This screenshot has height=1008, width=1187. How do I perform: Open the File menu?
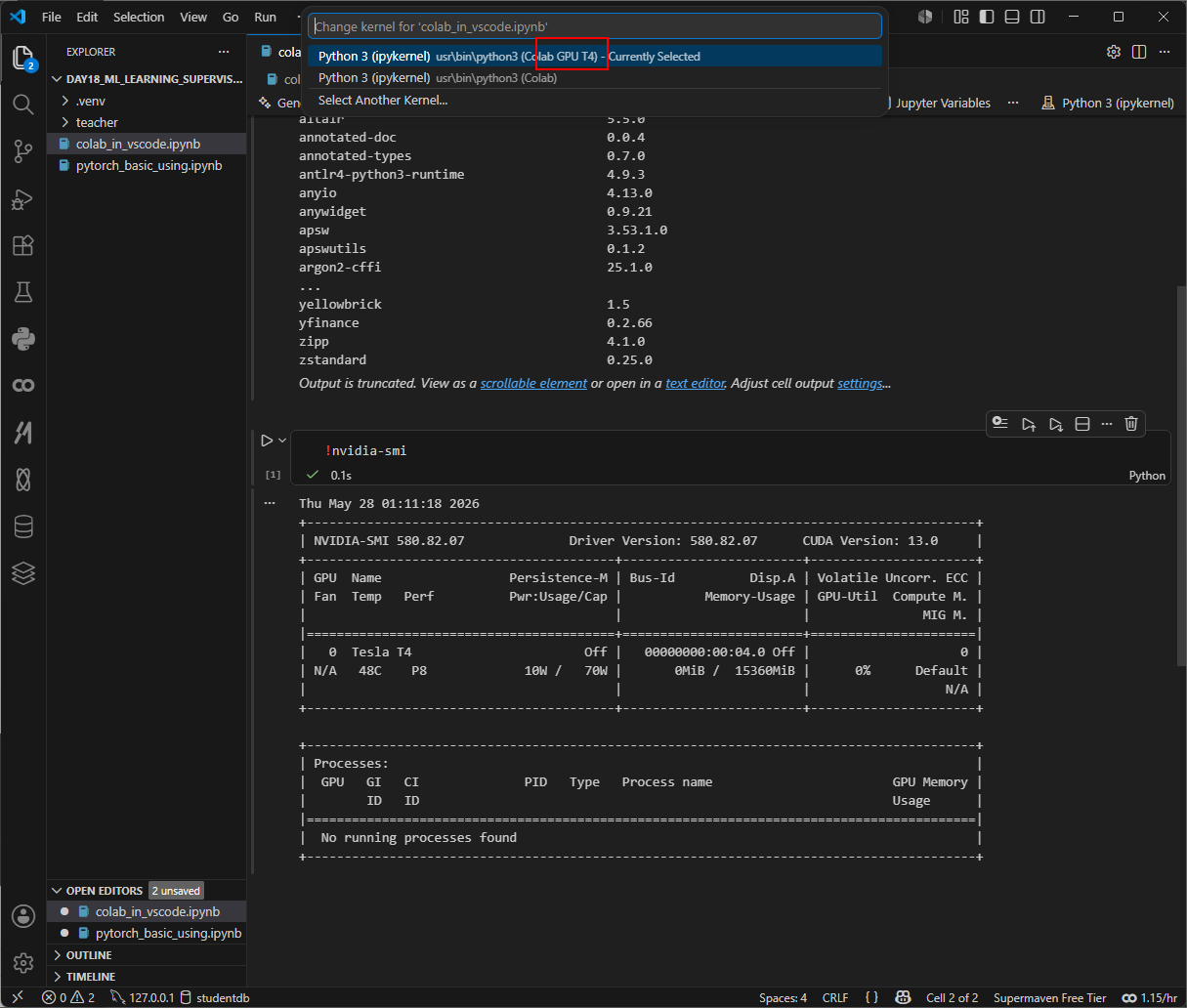[x=52, y=17]
